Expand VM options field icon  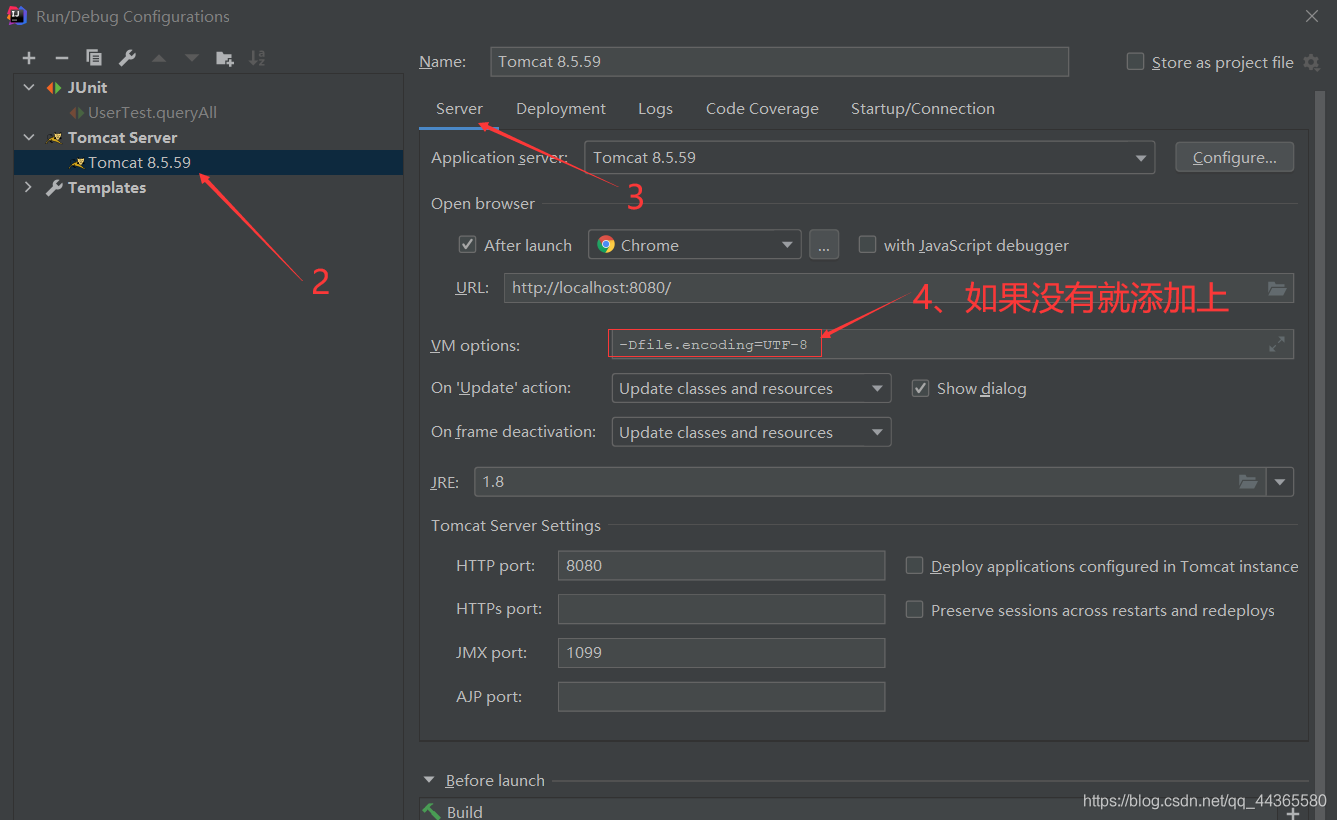point(1277,344)
